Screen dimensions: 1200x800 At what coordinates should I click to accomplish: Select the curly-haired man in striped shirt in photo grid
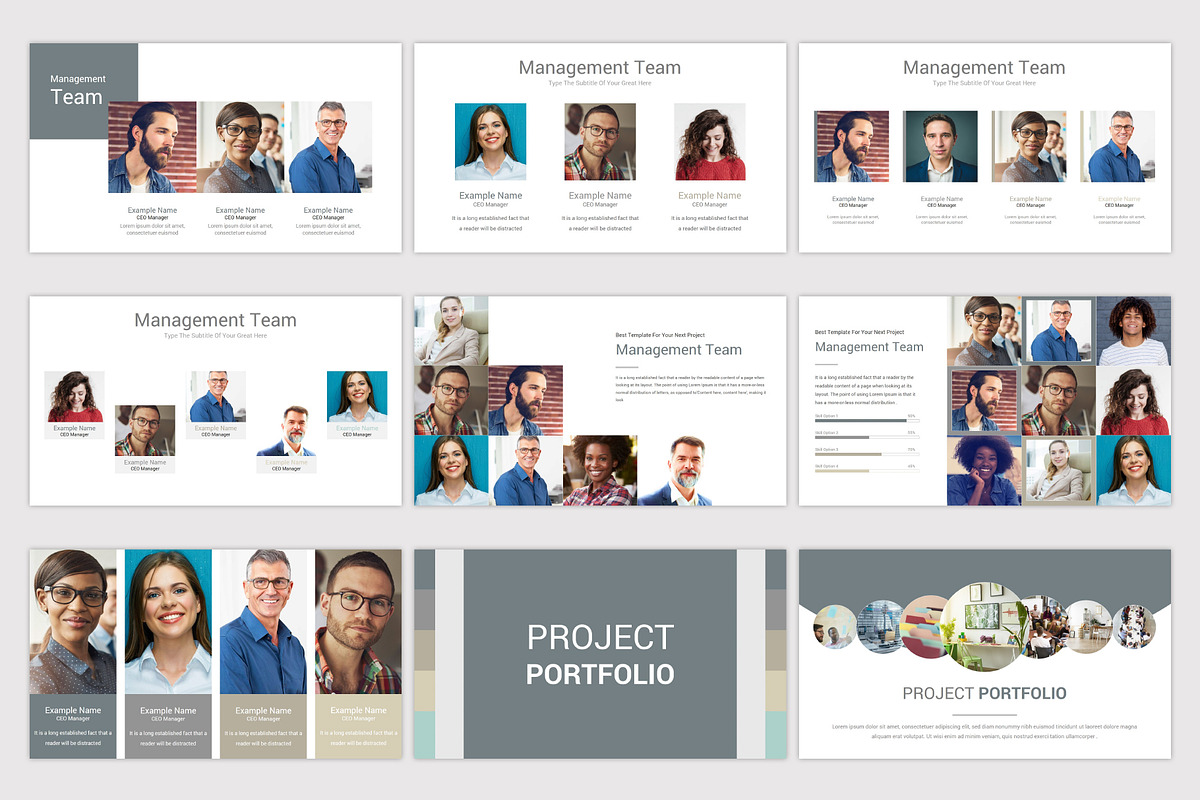(1133, 331)
